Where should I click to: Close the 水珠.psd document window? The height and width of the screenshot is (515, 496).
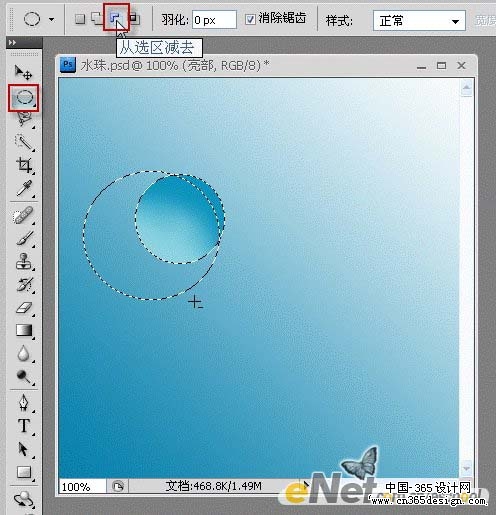(461, 66)
